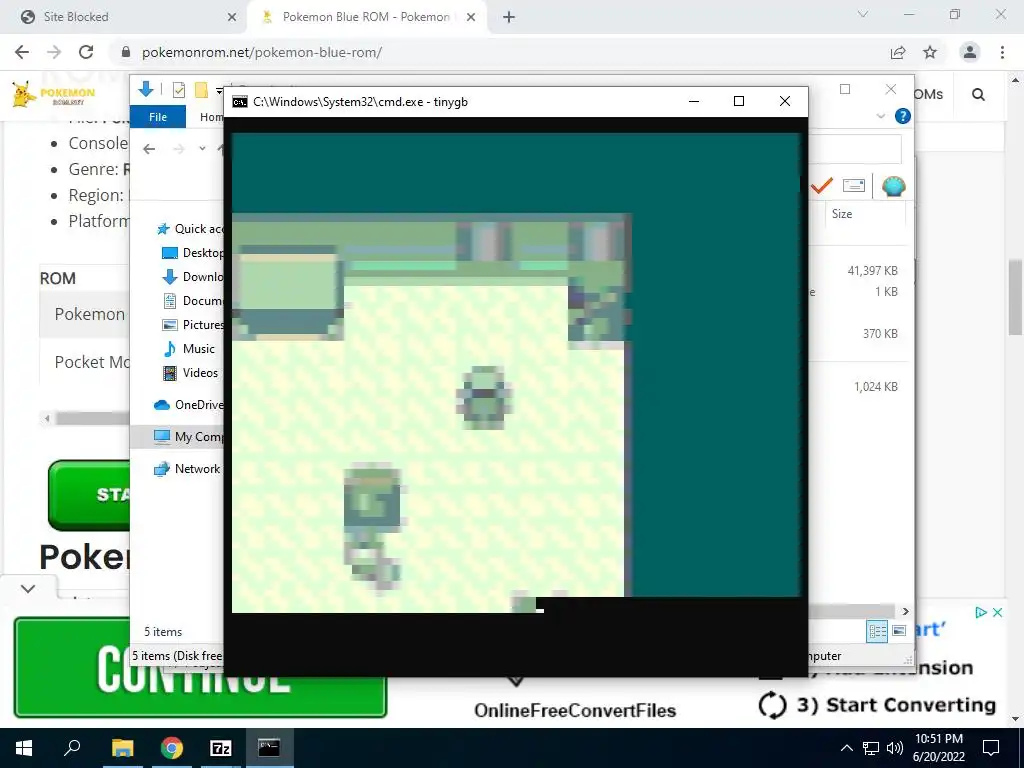Bookmark this page with the star icon
This screenshot has height=768, width=1024.
[x=930, y=52]
